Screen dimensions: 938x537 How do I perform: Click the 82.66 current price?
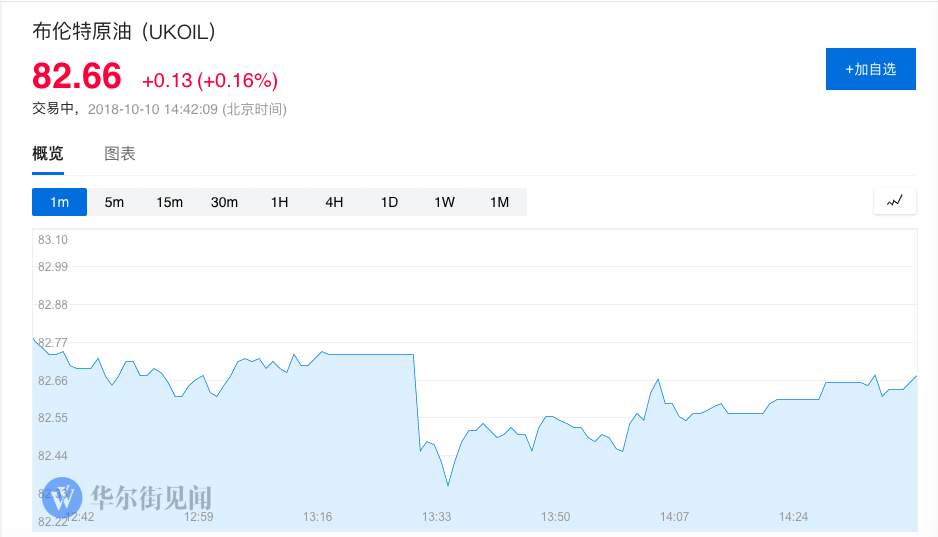(x=77, y=77)
